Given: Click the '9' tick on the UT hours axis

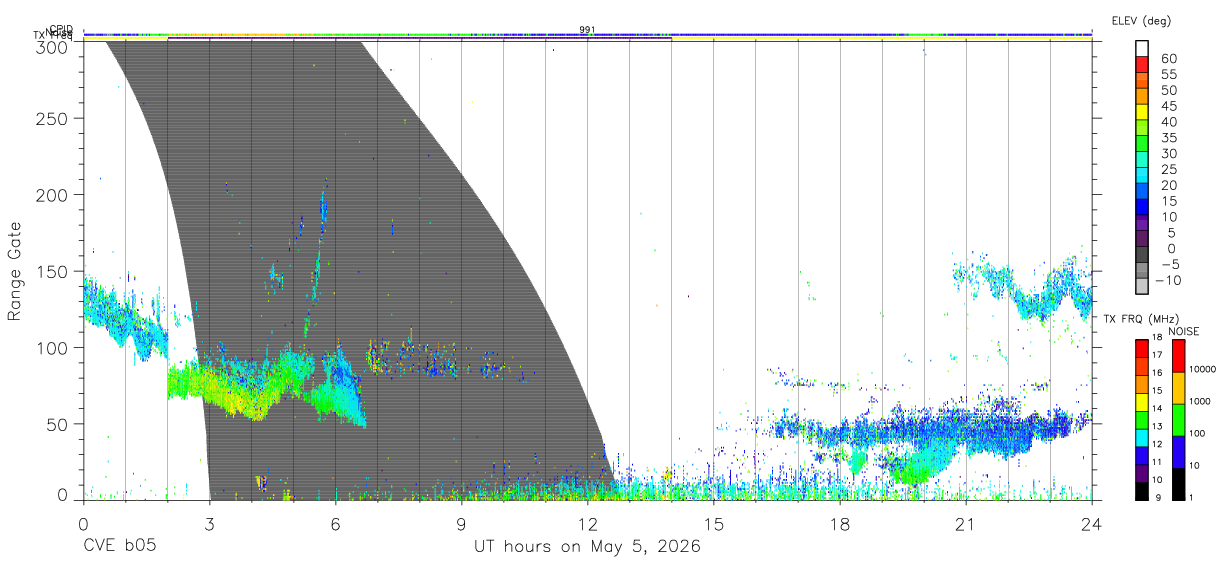Looking at the screenshot, I should coord(461,523).
